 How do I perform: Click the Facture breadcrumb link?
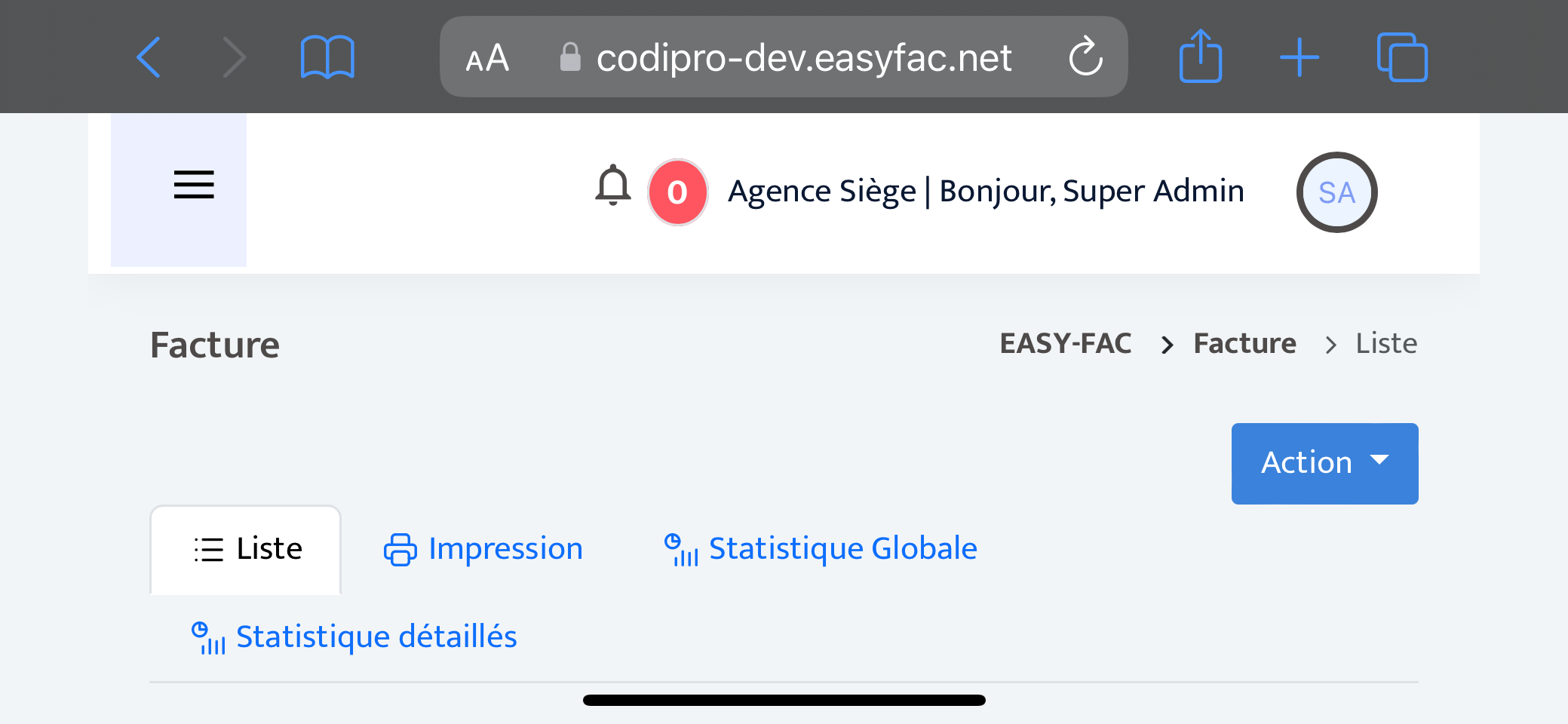pyautogui.click(x=1244, y=344)
